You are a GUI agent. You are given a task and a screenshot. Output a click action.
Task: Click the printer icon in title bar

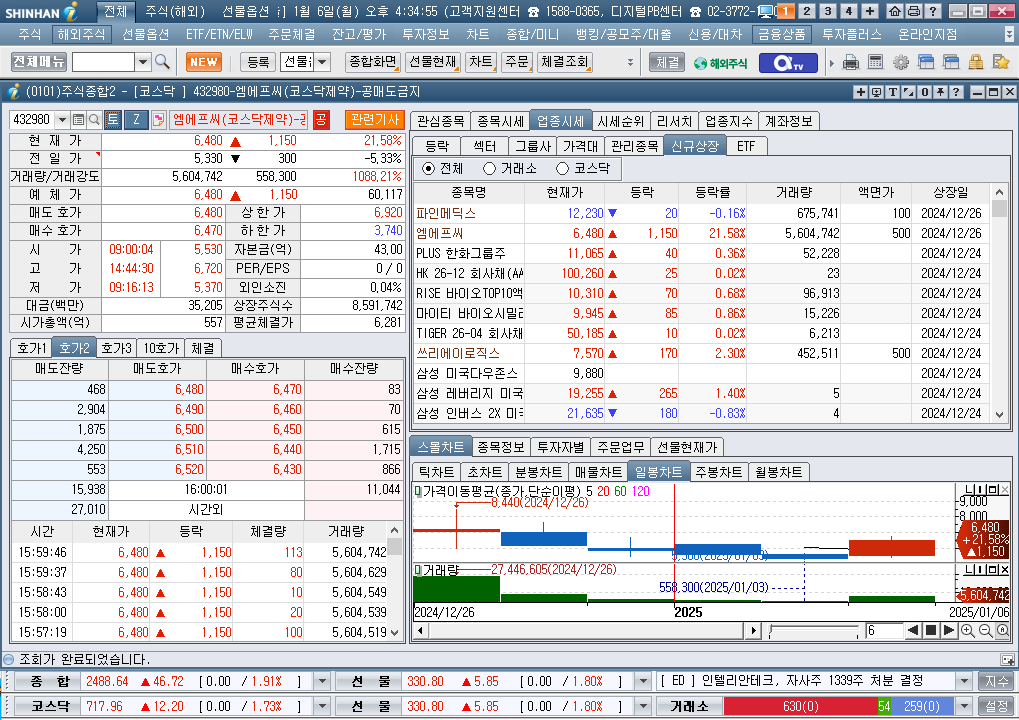[x=913, y=11]
